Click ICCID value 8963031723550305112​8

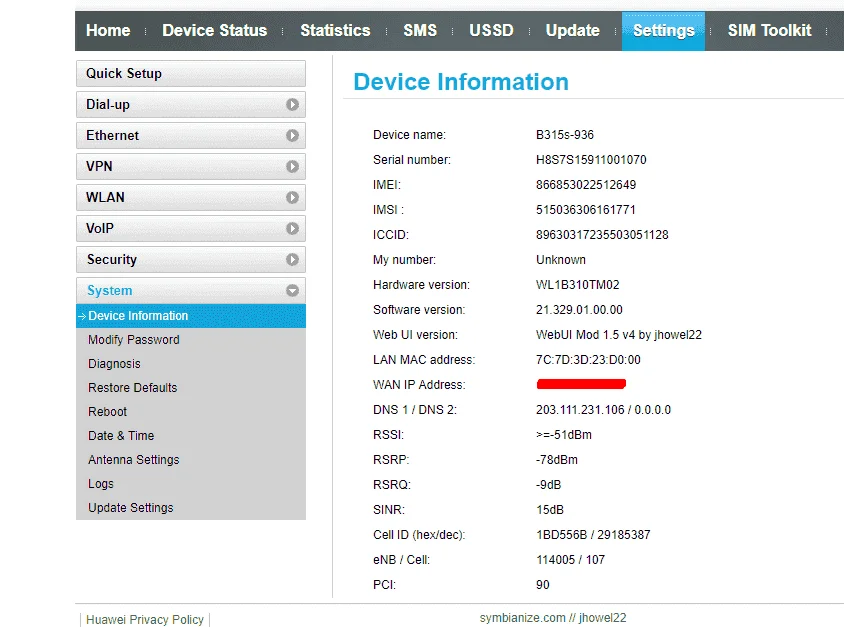coord(602,235)
